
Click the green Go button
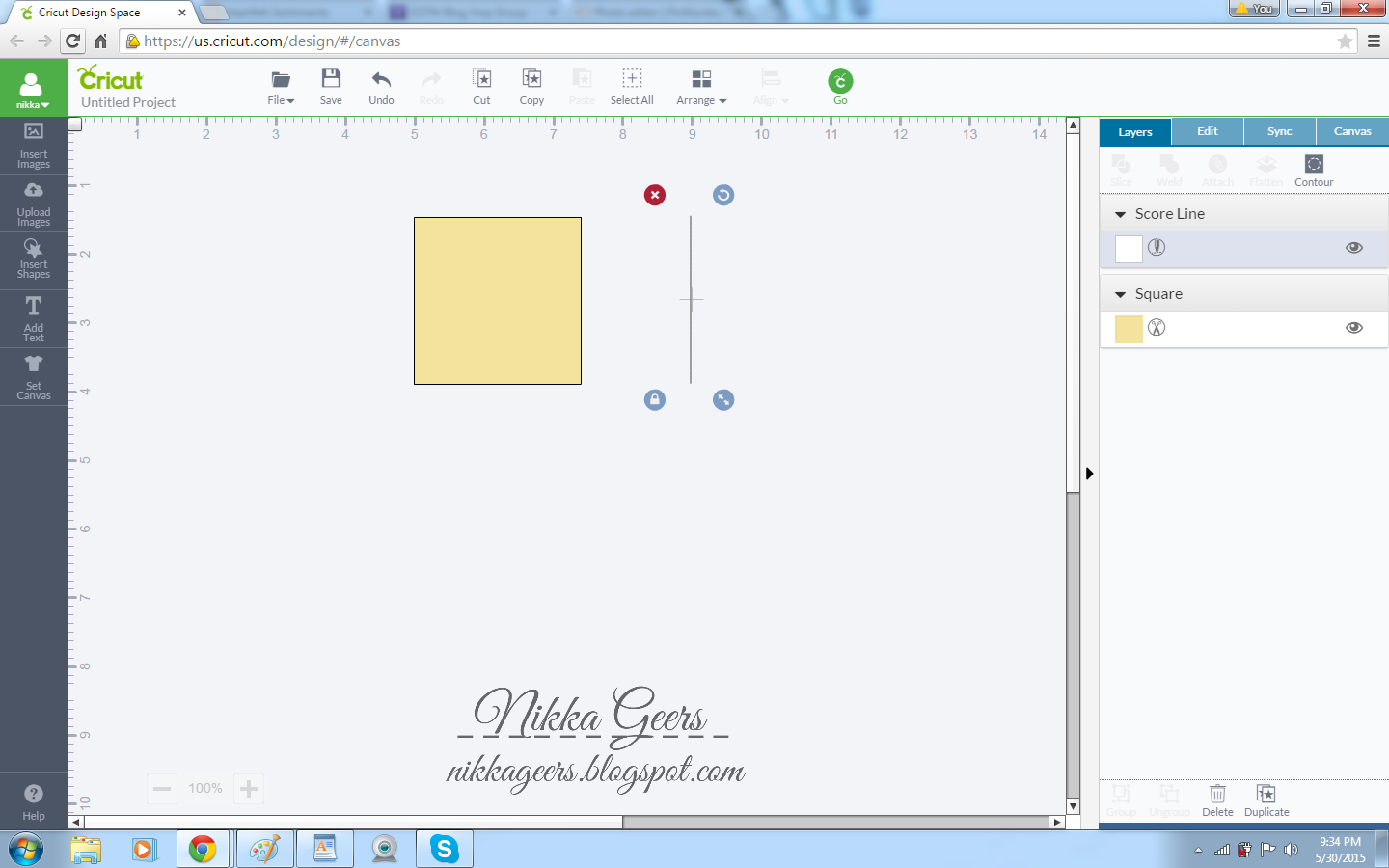click(839, 86)
